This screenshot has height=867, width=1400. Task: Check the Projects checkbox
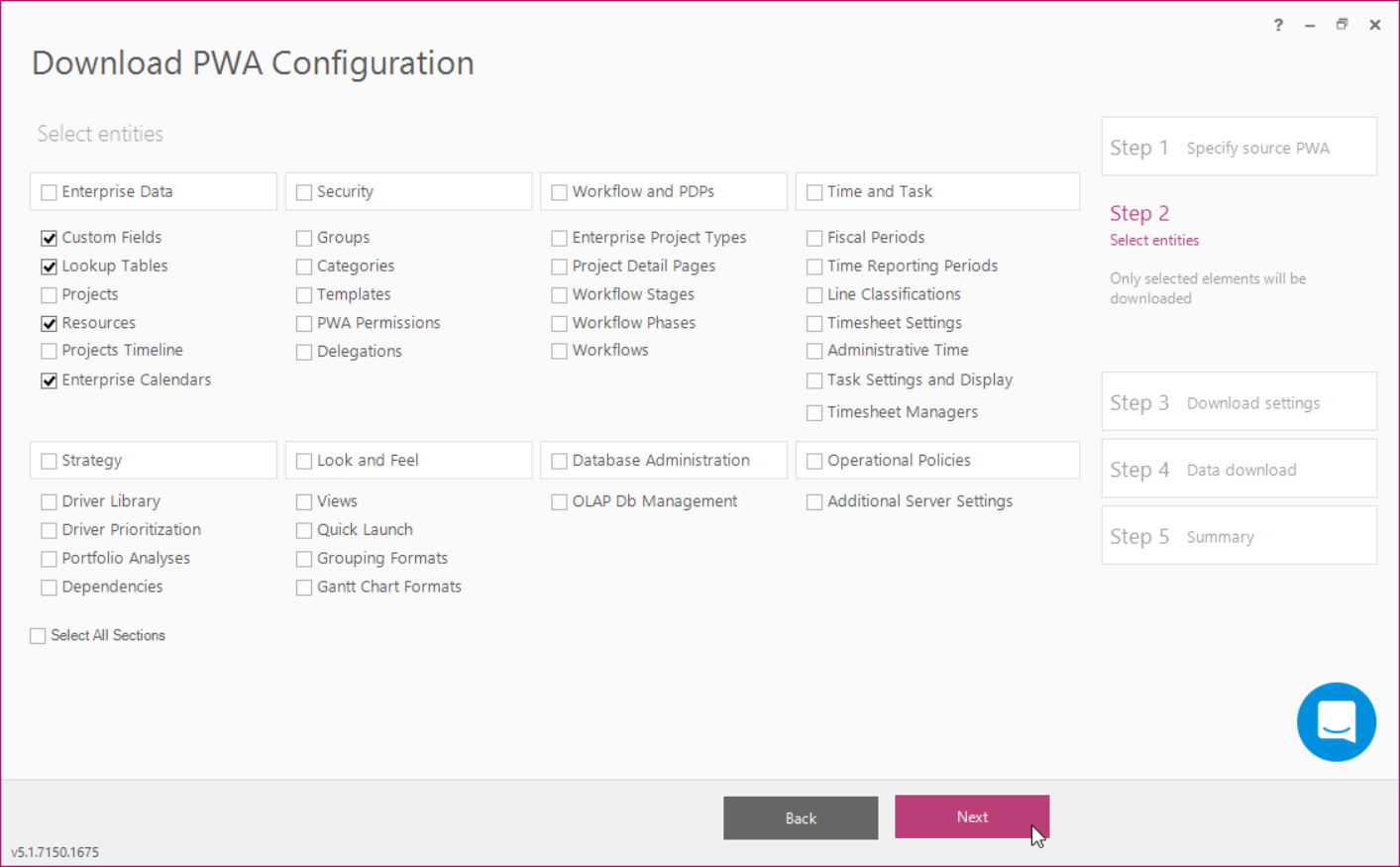coord(49,295)
